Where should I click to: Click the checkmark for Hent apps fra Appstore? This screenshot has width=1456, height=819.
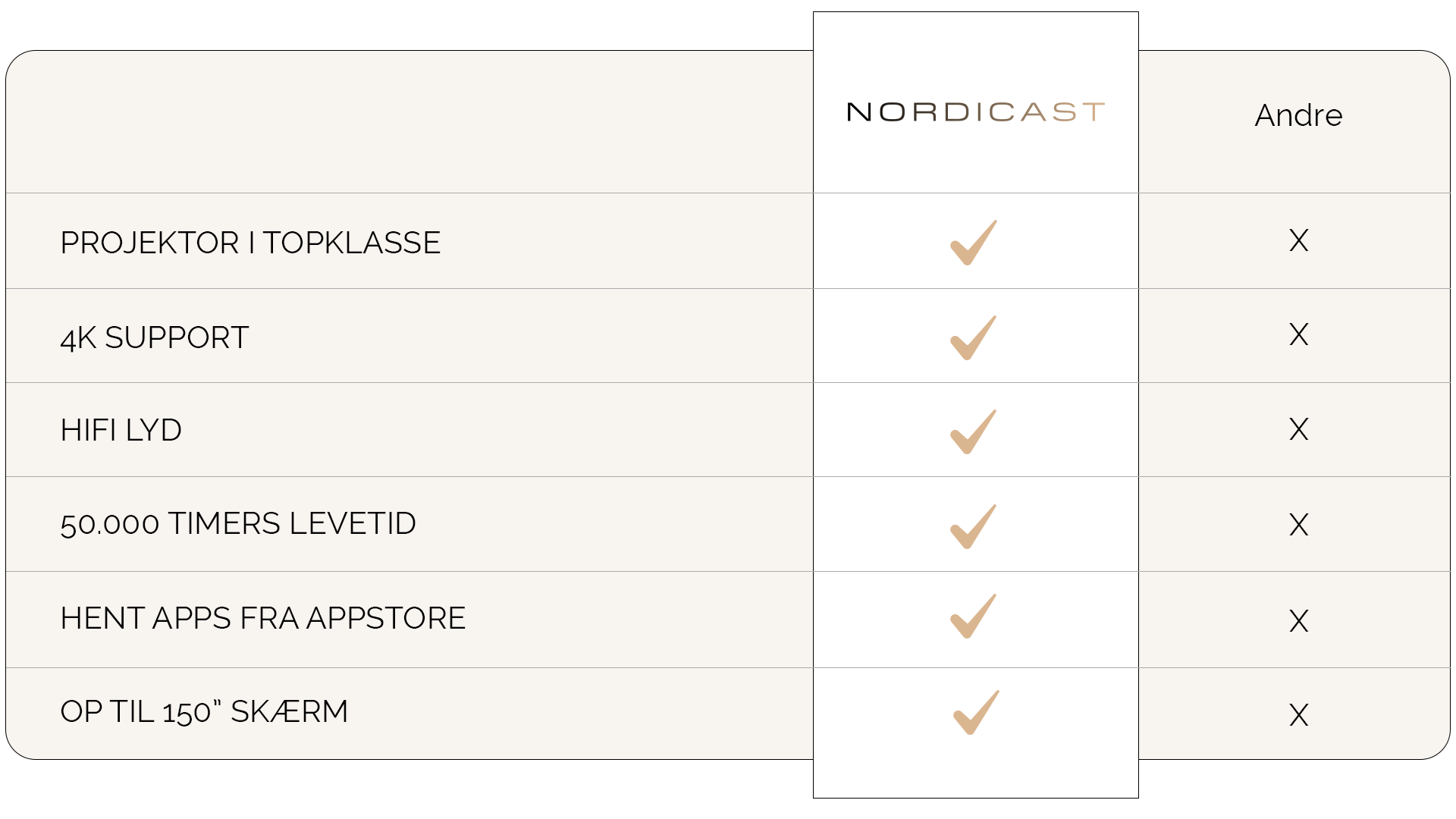pyautogui.click(x=974, y=616)
